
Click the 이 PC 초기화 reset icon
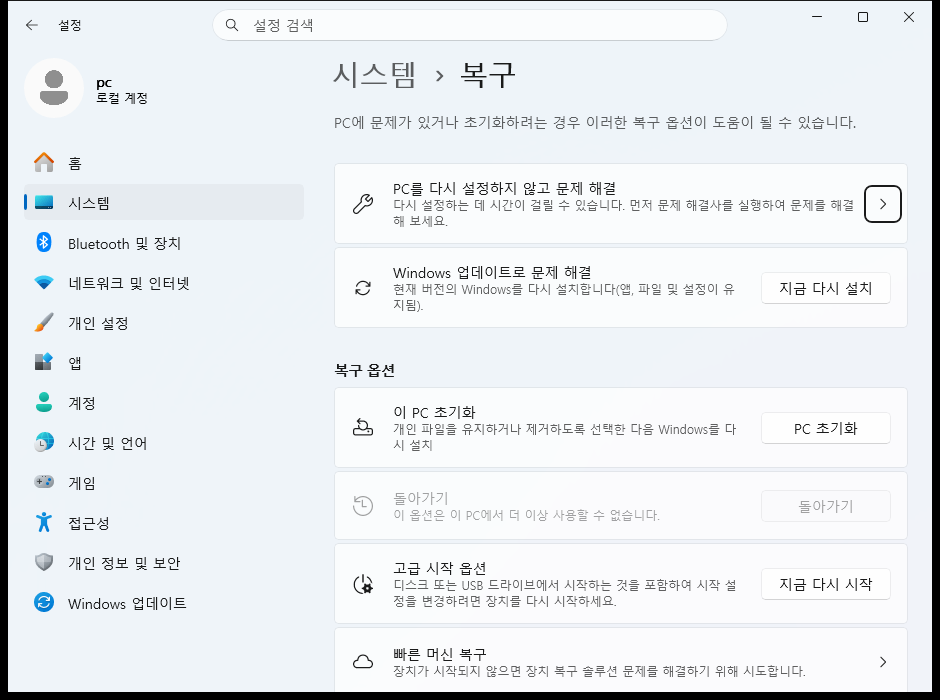[x=363, y=428]
